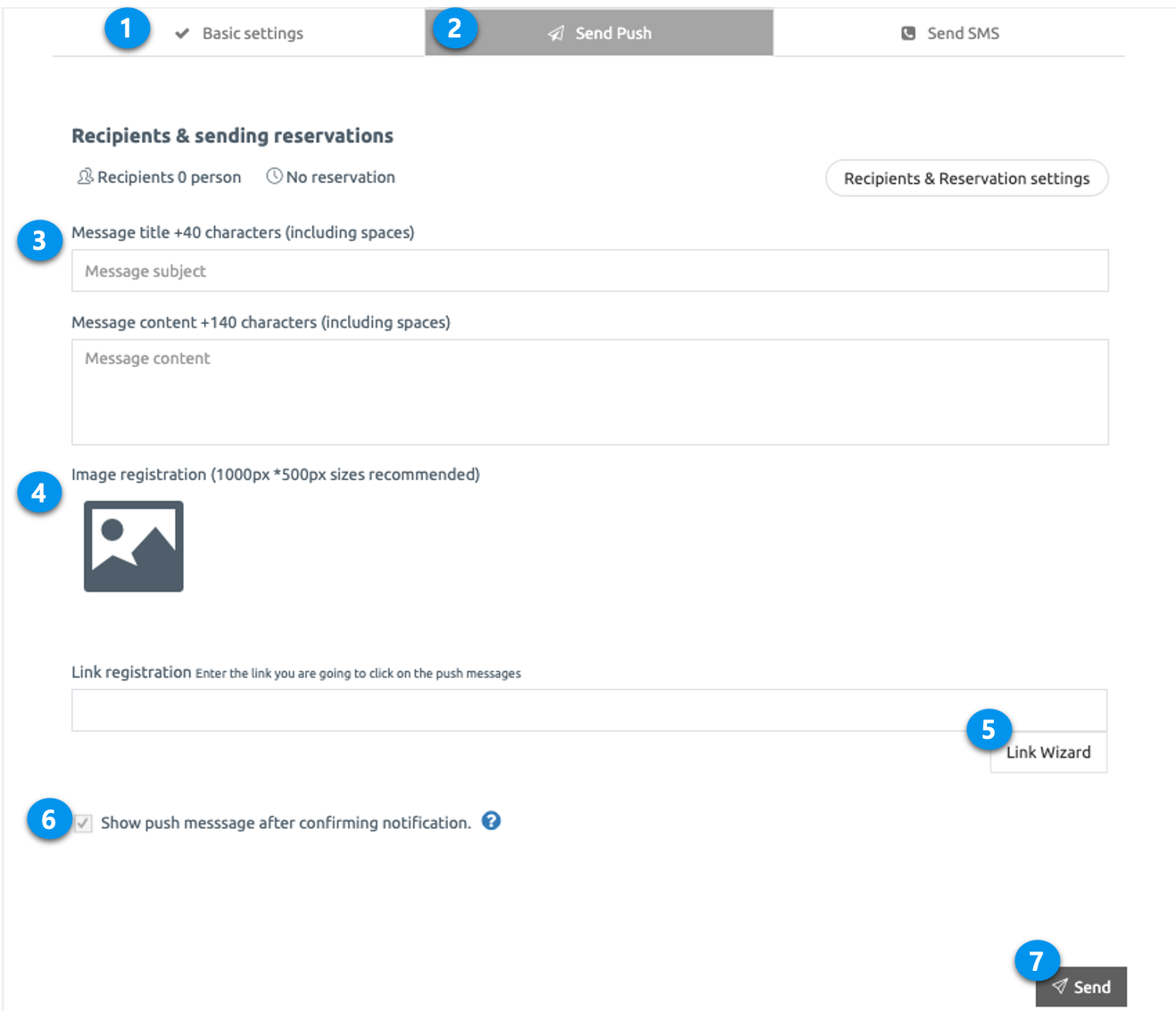Click the recipients person icon
Screen dimensions: 1176x1011
pos(85,177)
